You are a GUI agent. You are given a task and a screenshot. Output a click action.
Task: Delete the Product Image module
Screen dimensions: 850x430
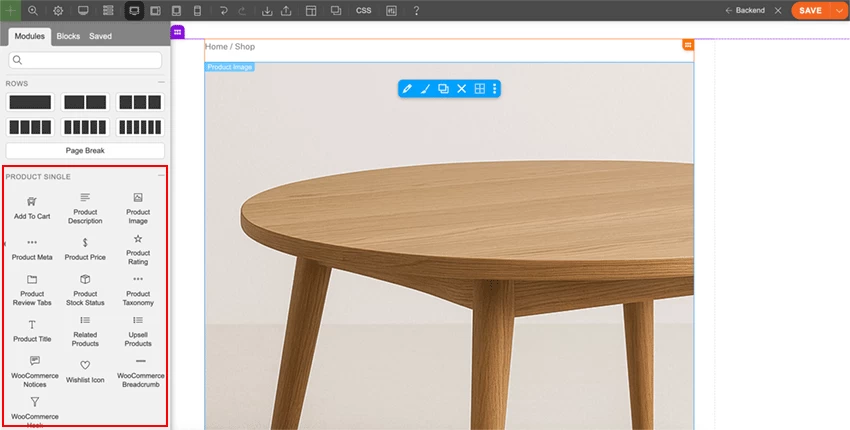(x=461, y=89)
